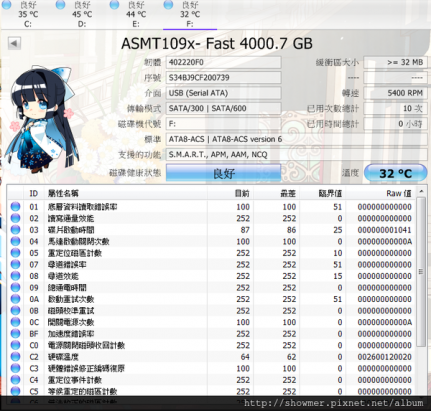Image resolution: width=431 pixels, height=411 pixels.
Task: Click the serial number field S34BJ9CF200739
Action: [223, 78]
